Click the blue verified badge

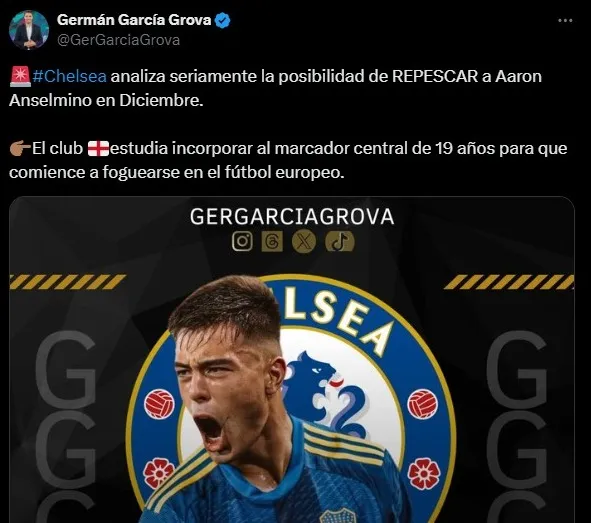click(x=222, y=20)
